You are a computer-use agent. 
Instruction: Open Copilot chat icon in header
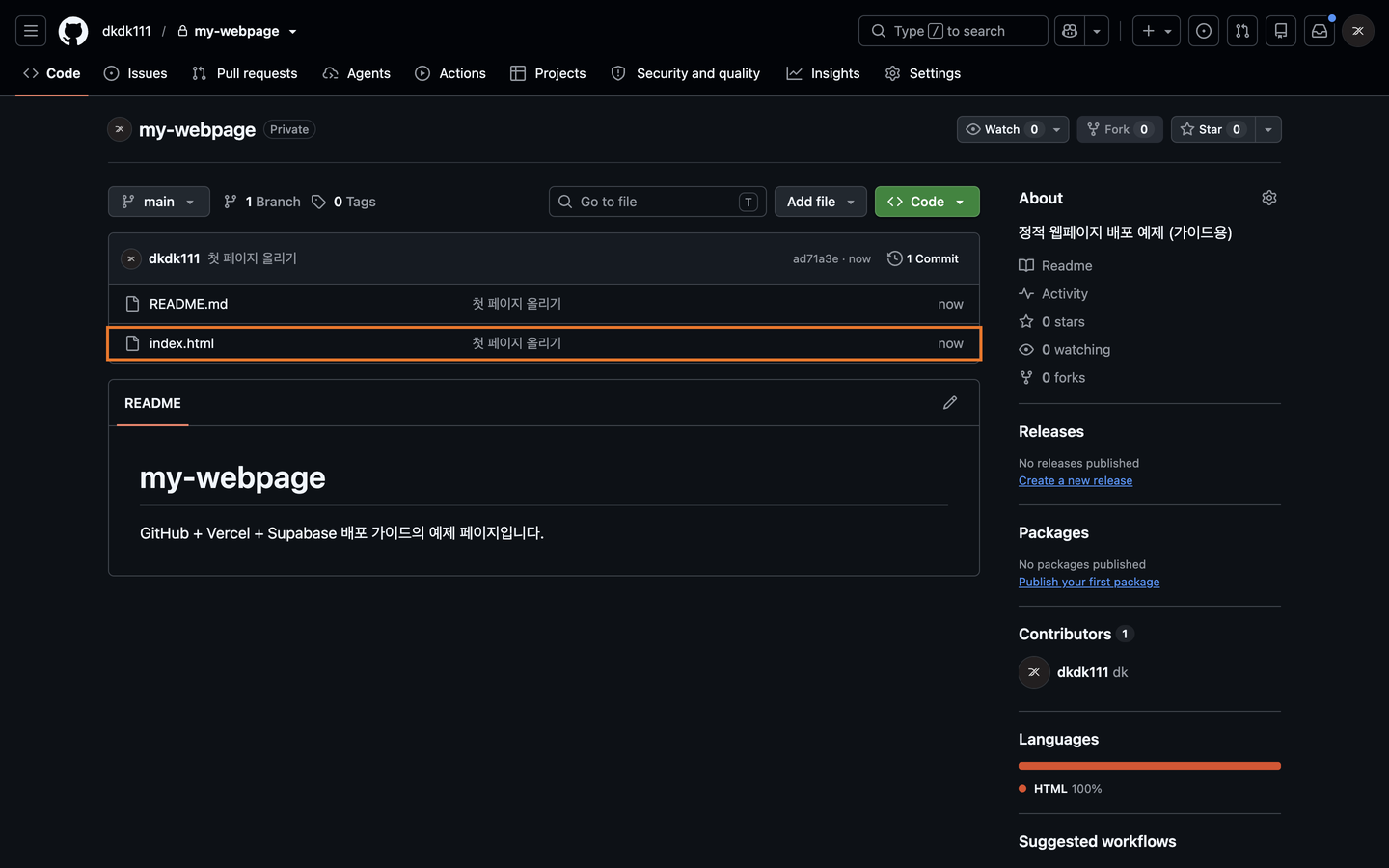[x=1070, y=31]
